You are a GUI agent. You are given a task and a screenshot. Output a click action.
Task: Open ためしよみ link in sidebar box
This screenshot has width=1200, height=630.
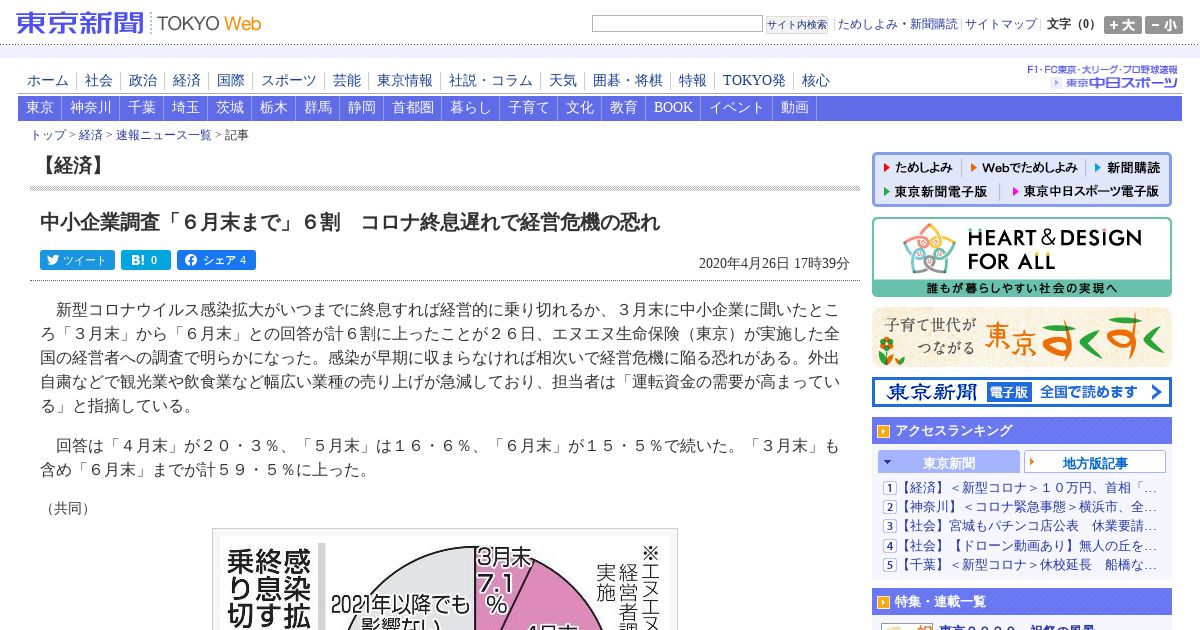pos(917,168)
